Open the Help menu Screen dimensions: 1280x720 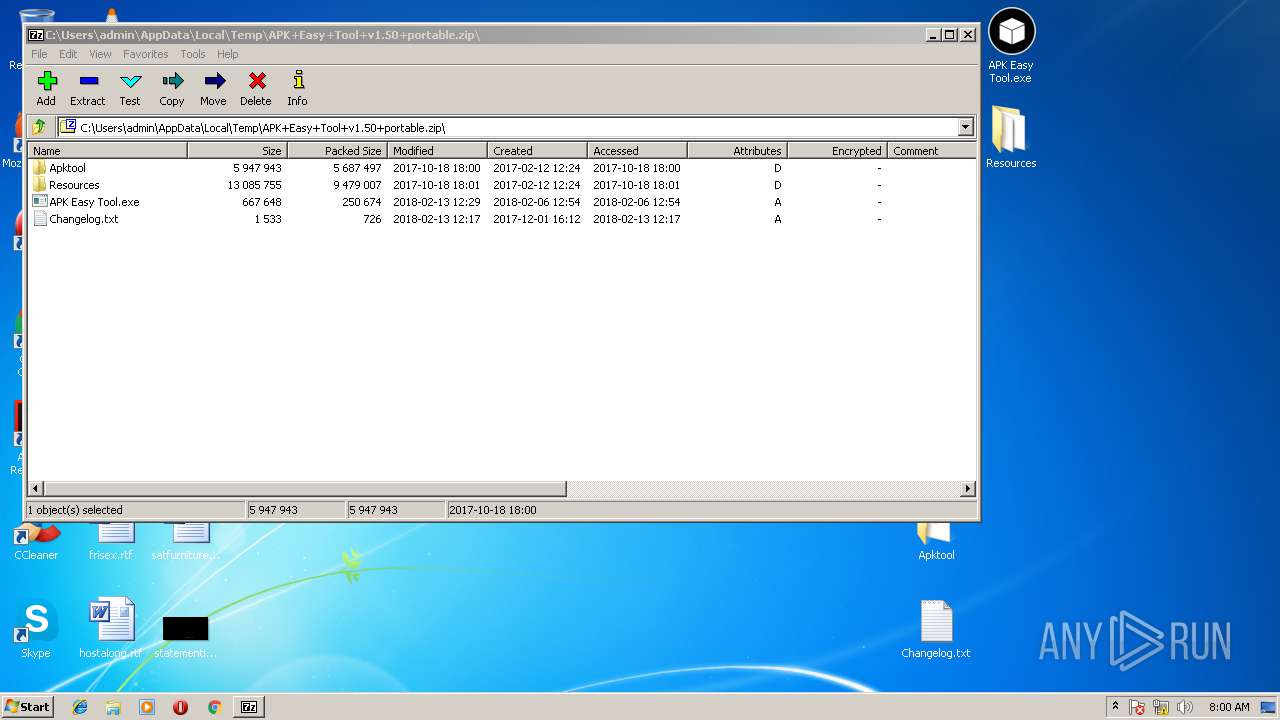(x=228, y=54)
